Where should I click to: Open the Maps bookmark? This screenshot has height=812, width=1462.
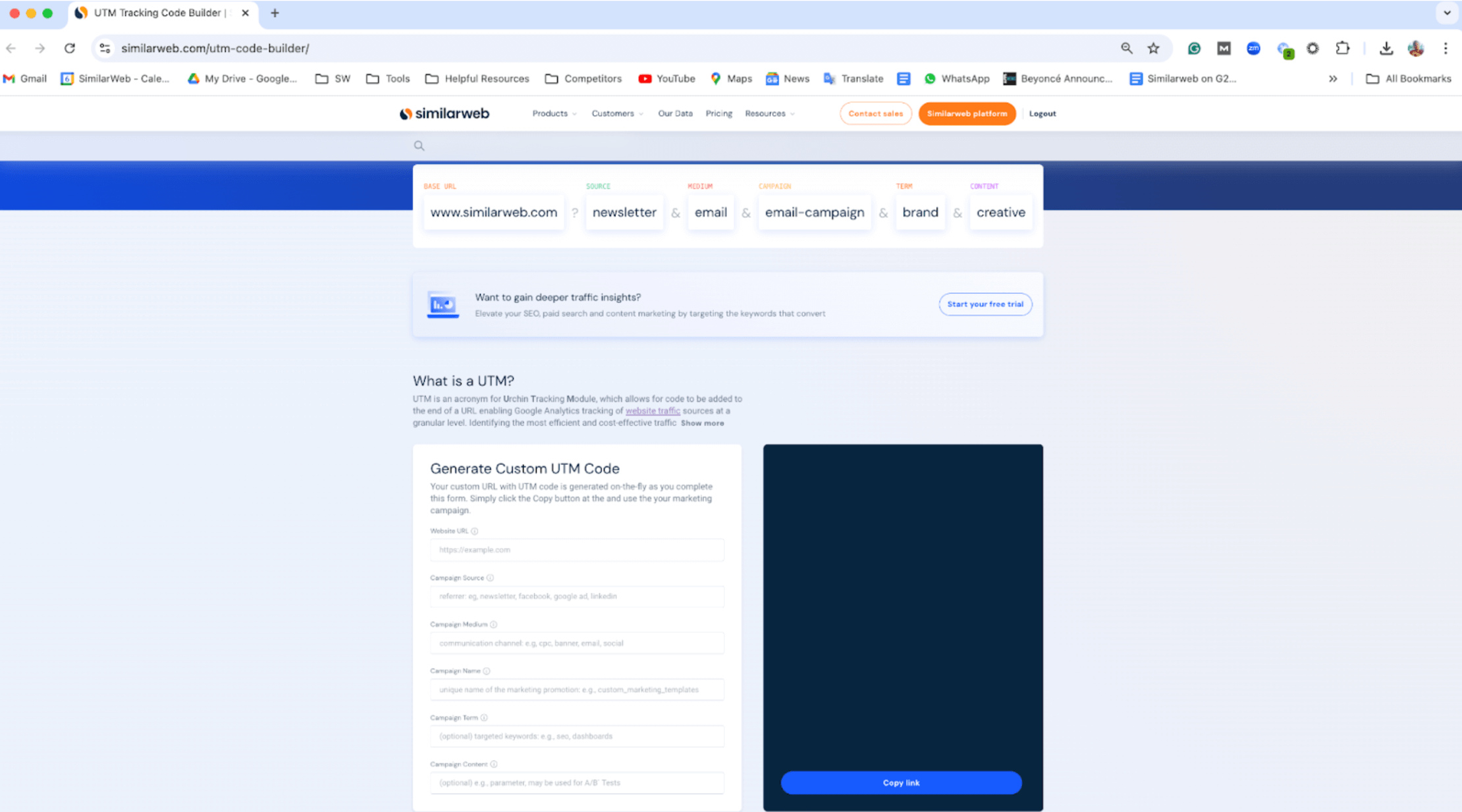[x=731, y=78]
